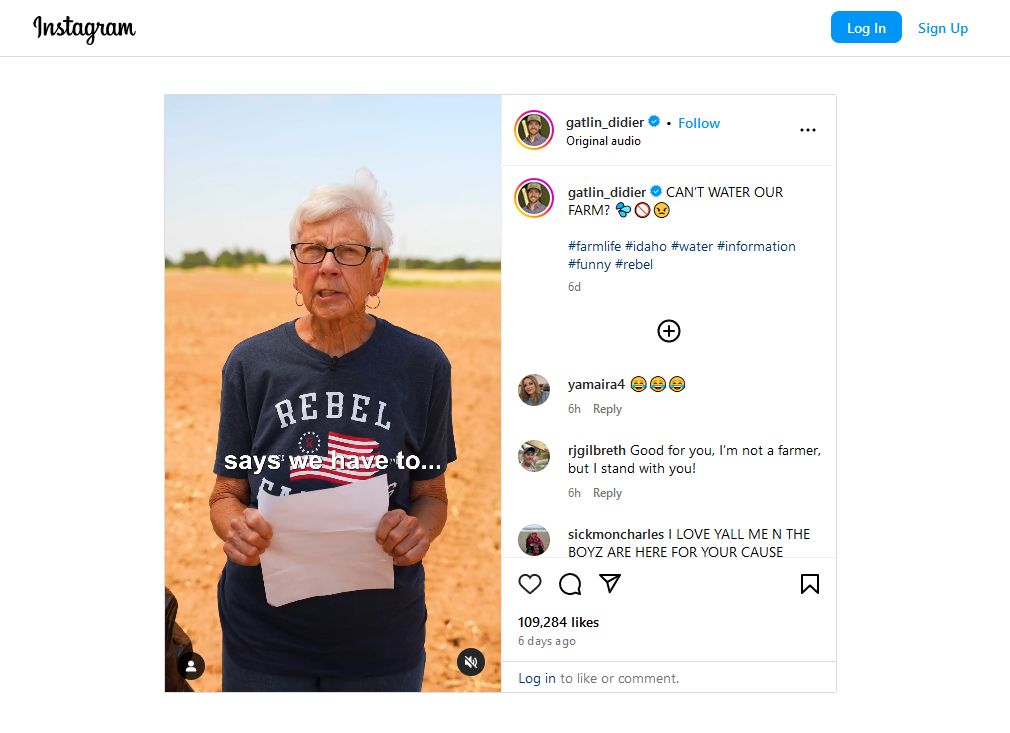Reply to yamaira4's comment
Image resolution: width=1010 pixels, height=733 pixels.
[x=607, y=409]
